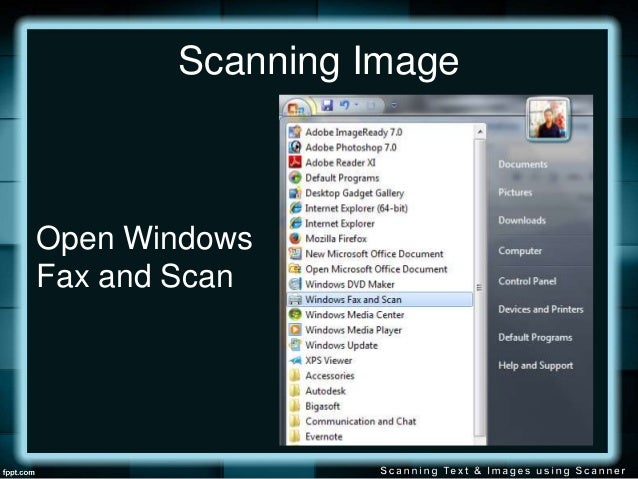Click the Internet Explorer (64-bit) icon
The height and width of the screenshot is (479, 638).
(295, 208)
